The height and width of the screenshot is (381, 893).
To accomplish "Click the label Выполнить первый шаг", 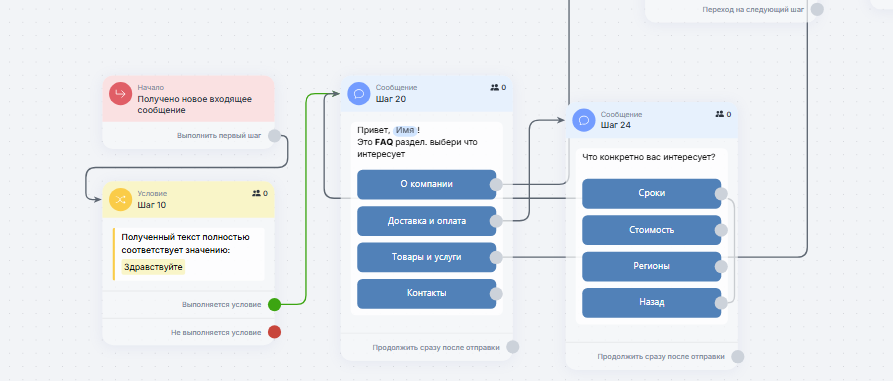I will (x=219, y=136).
